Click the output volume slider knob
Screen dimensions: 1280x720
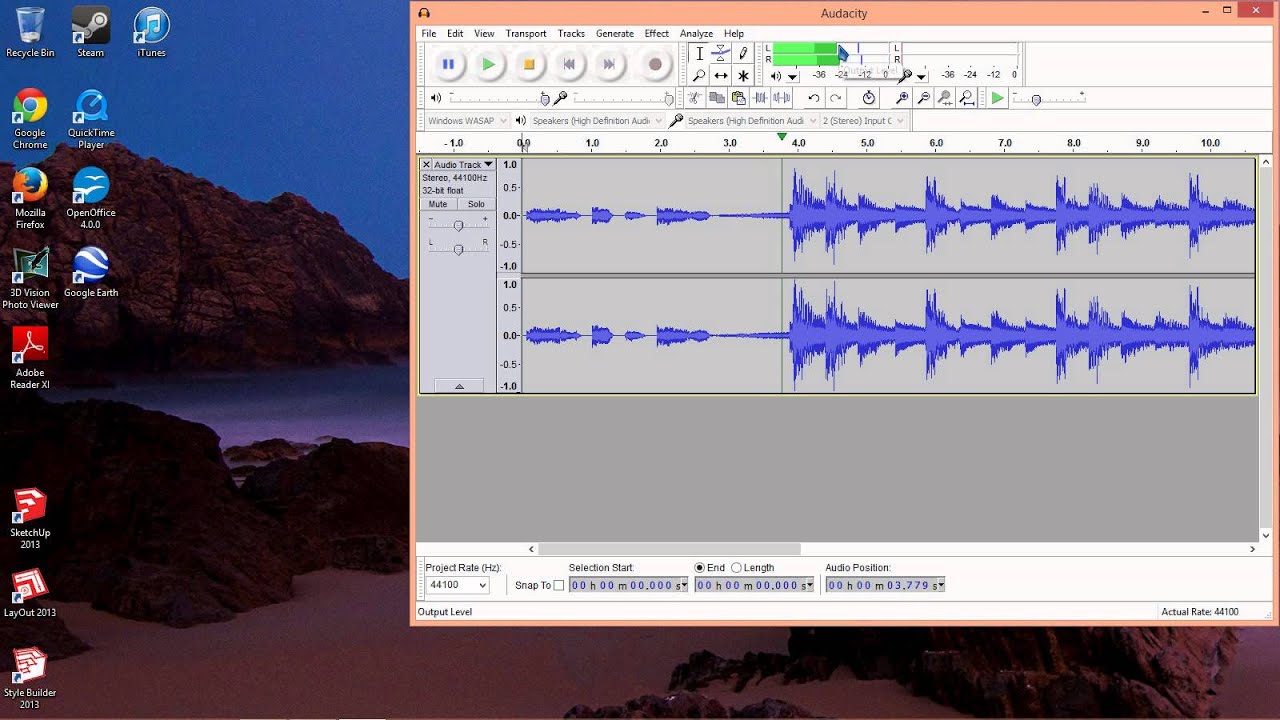pos(545,98)
